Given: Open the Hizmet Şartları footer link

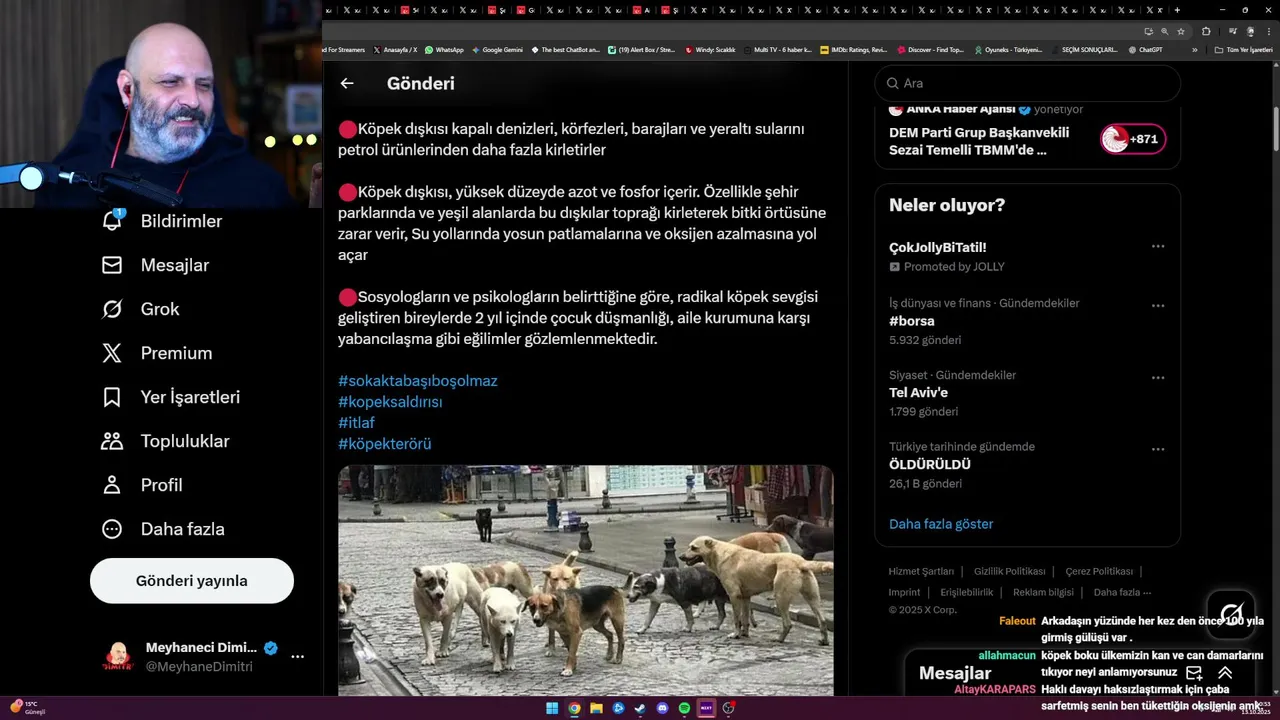Looking at the screenshot, I should pos(921,572).
